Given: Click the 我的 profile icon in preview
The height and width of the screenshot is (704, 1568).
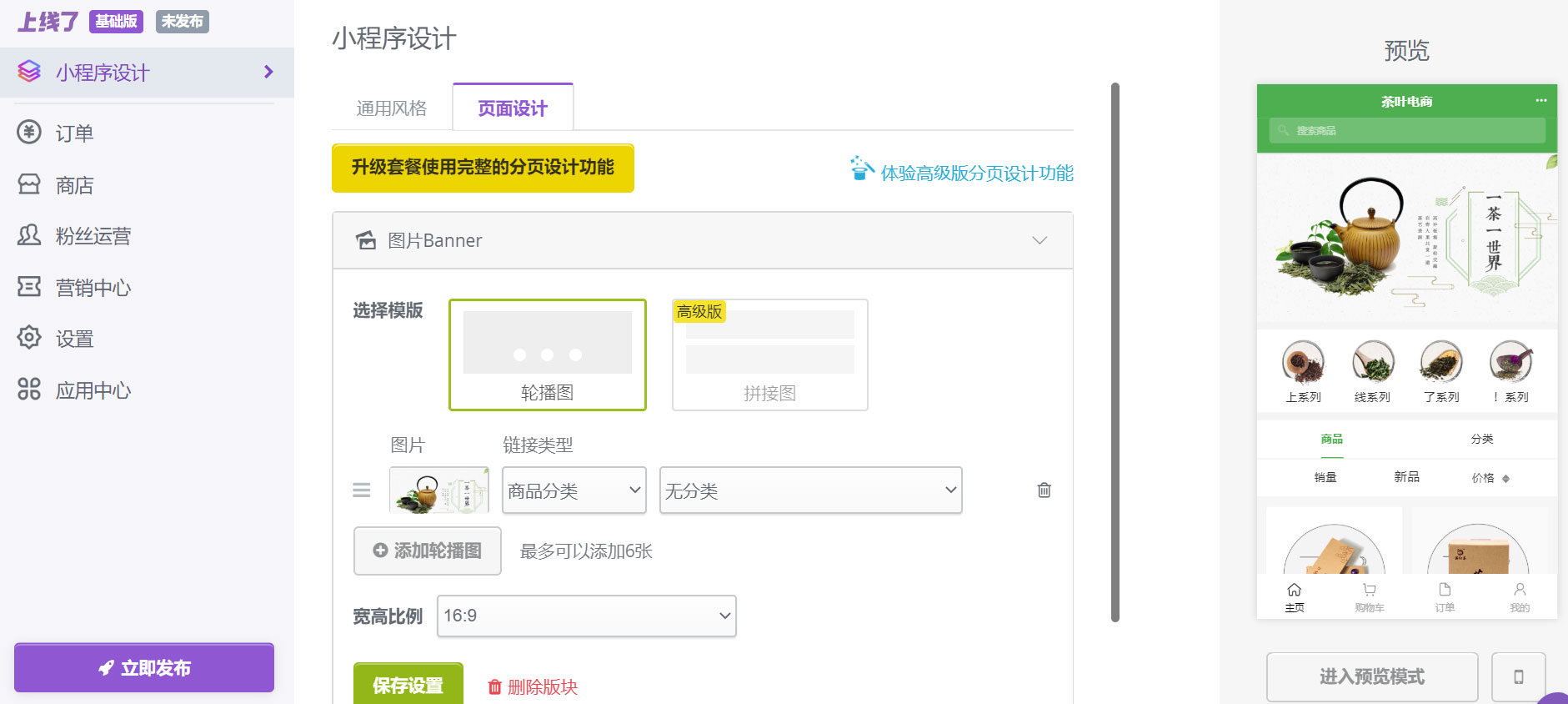Looking at the screenshot, I should [x=1520, y=590].
